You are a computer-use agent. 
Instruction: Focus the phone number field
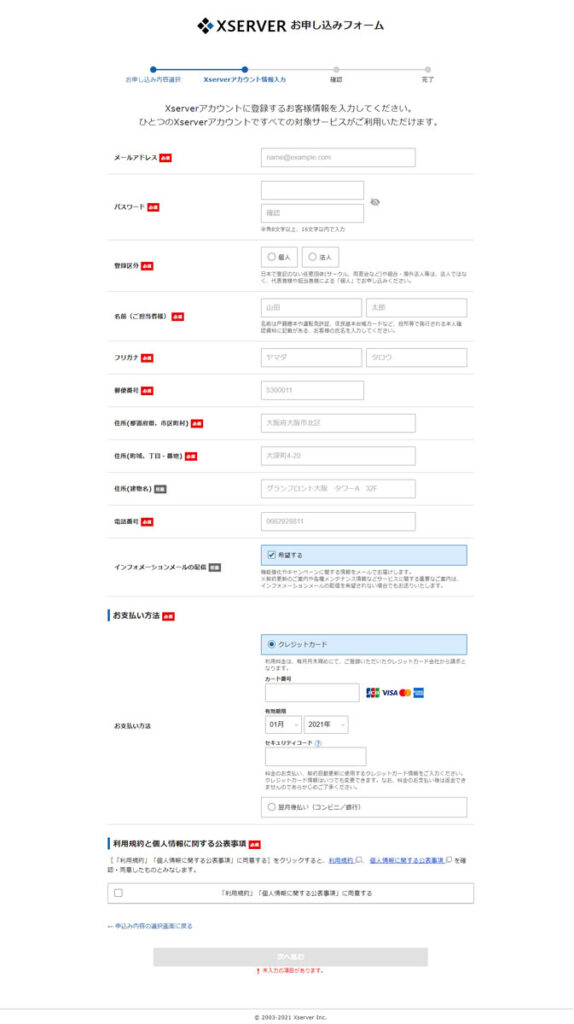coord(338,521)
